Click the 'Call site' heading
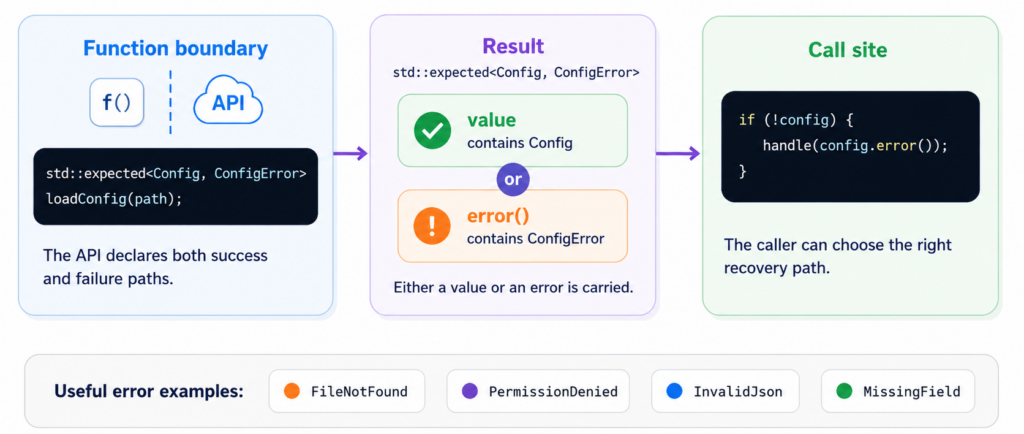The image size is (1024, 434). (x=848, y=50)
